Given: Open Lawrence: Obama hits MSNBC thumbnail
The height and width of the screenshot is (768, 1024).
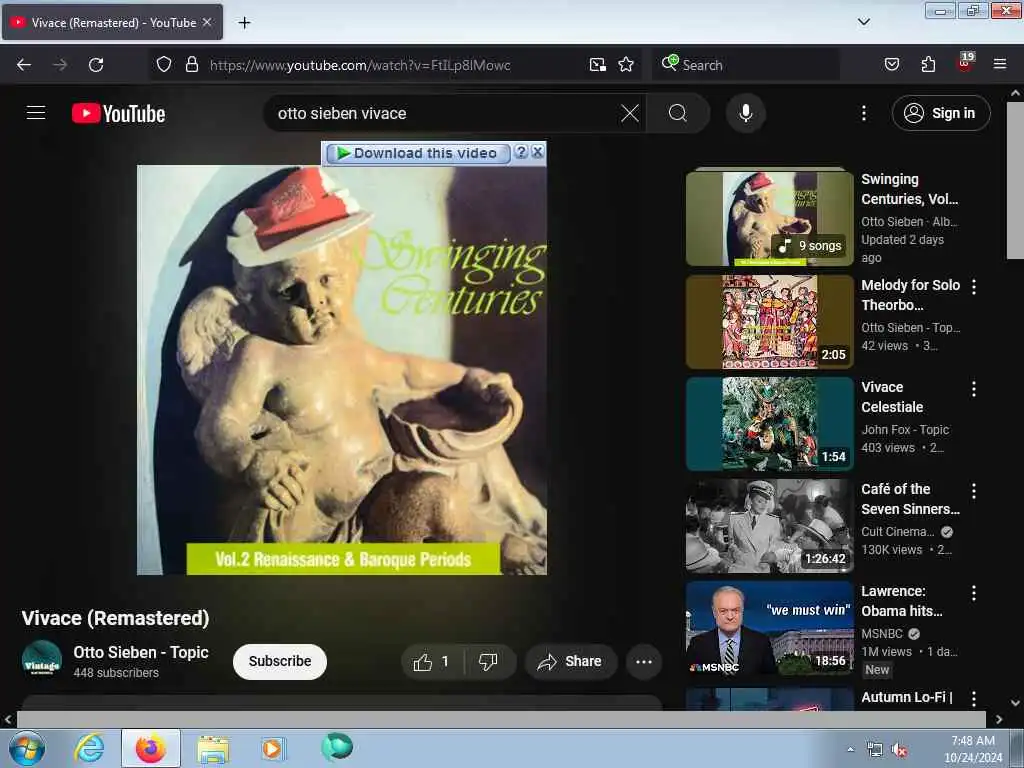Looking at the screenshot, I should 769,628.
